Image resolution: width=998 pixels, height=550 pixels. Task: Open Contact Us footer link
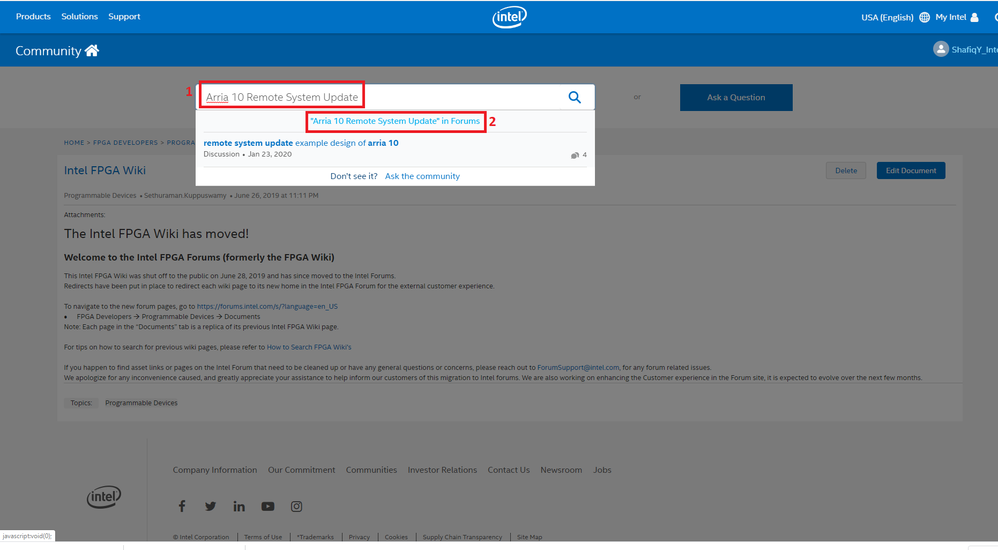click(509, 470)
